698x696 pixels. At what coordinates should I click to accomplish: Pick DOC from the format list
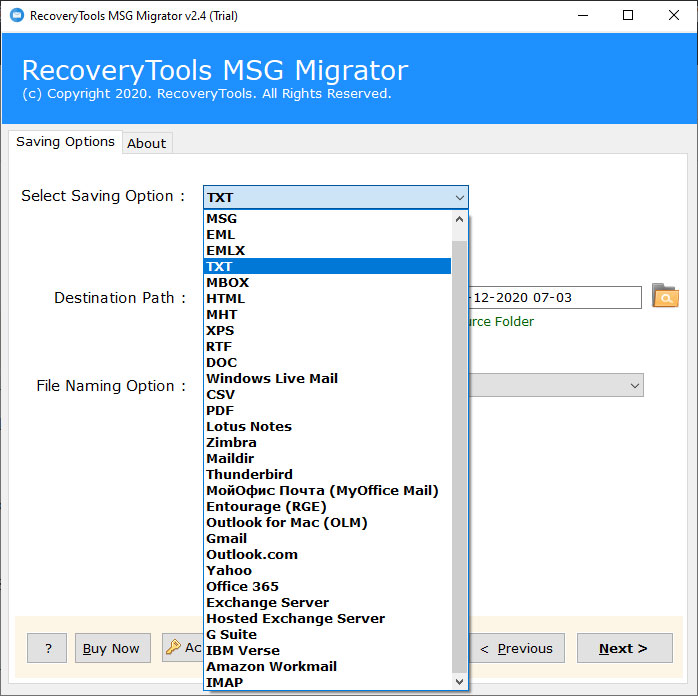coord(327,363)
